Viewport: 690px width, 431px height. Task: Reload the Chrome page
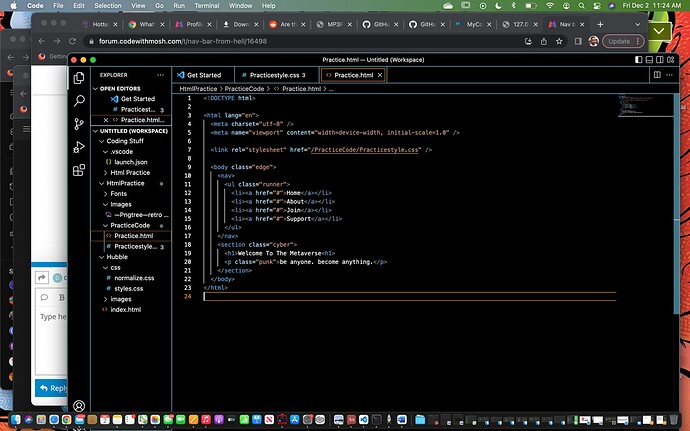[x=72, y=41]
